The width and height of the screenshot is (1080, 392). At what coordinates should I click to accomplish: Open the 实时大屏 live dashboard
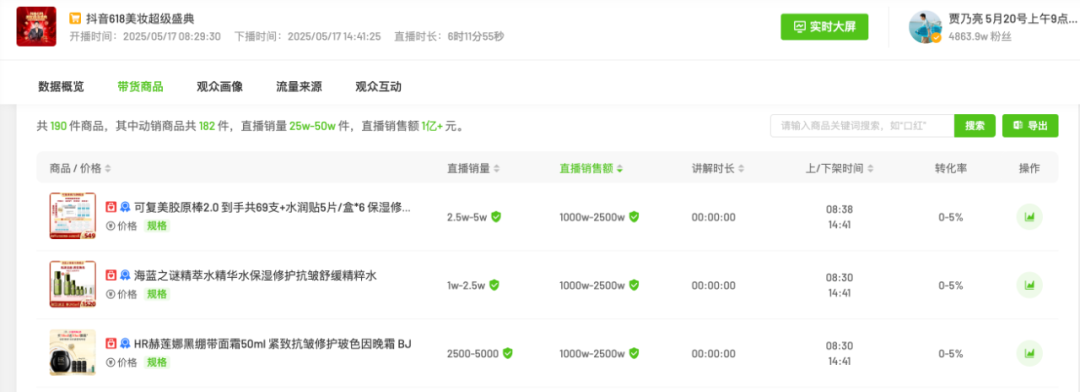(824, 27)
